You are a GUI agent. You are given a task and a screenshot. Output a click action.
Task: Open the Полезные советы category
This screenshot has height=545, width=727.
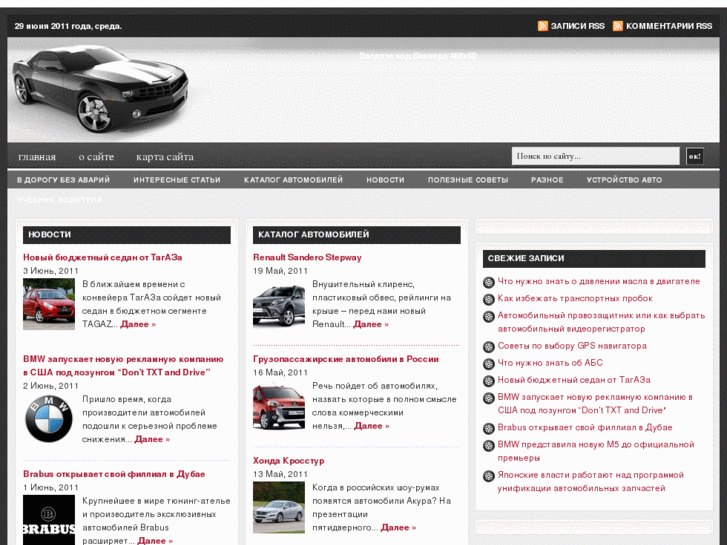point(468,180)
